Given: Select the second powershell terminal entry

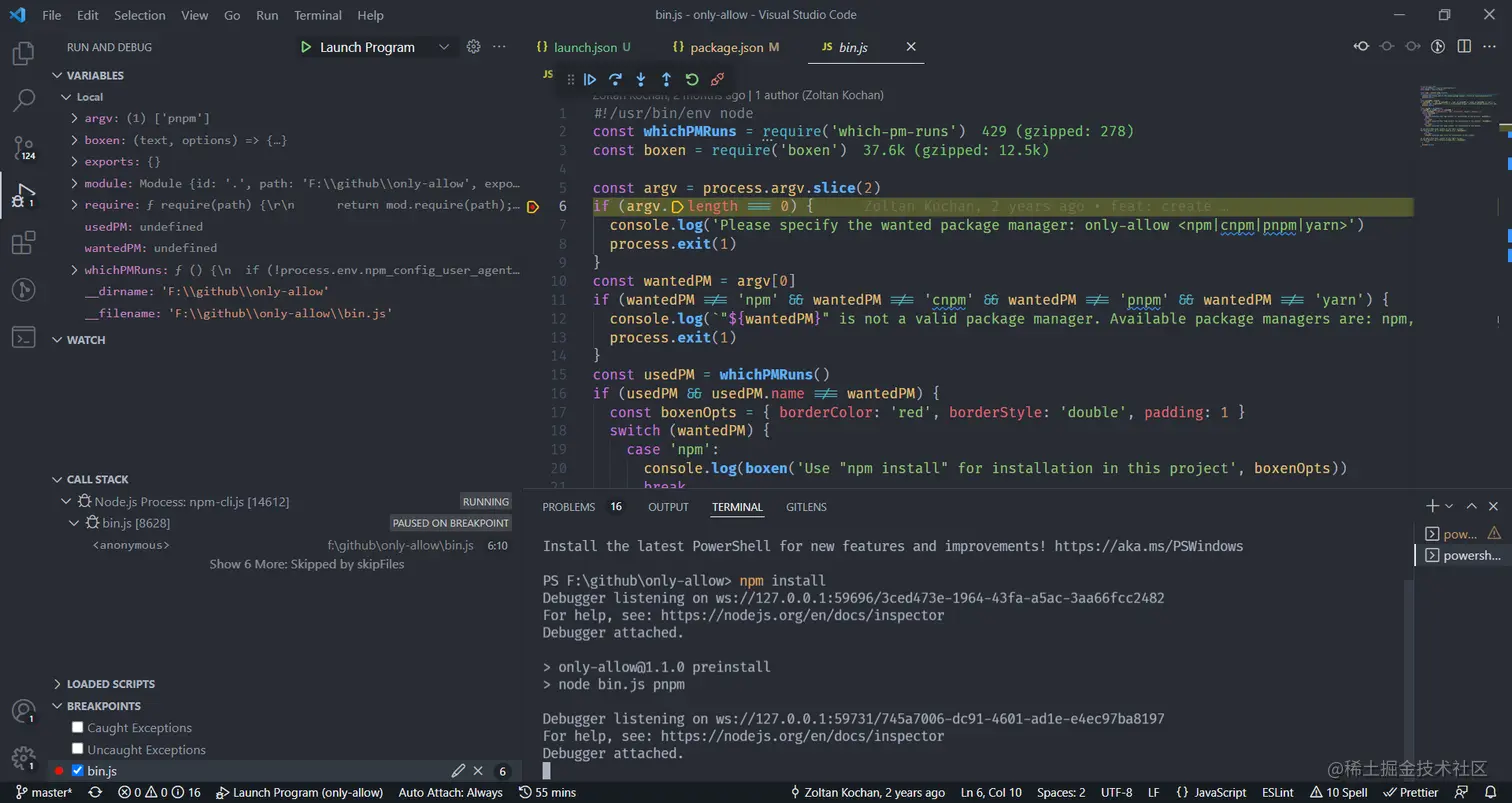Looking at the screenshot, I should coord(1463,555).
